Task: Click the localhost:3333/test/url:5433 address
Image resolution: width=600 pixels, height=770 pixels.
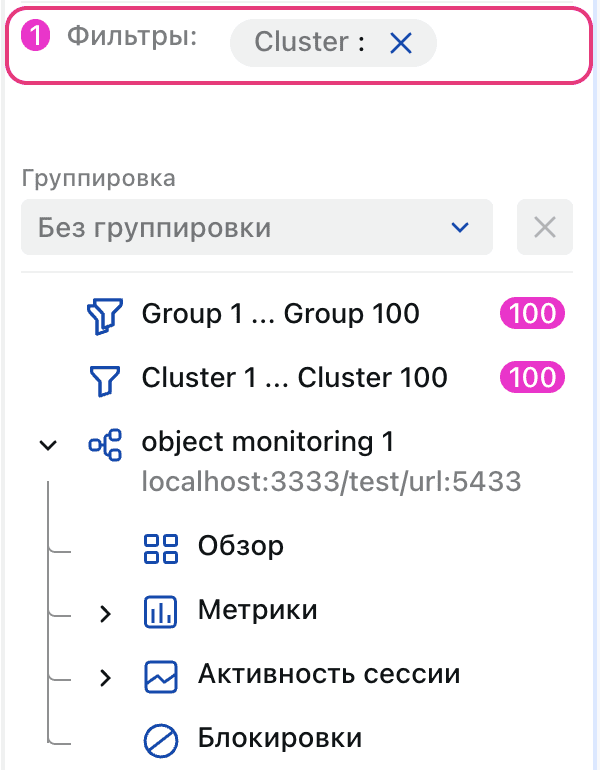Action: click(x=331, y=483)
